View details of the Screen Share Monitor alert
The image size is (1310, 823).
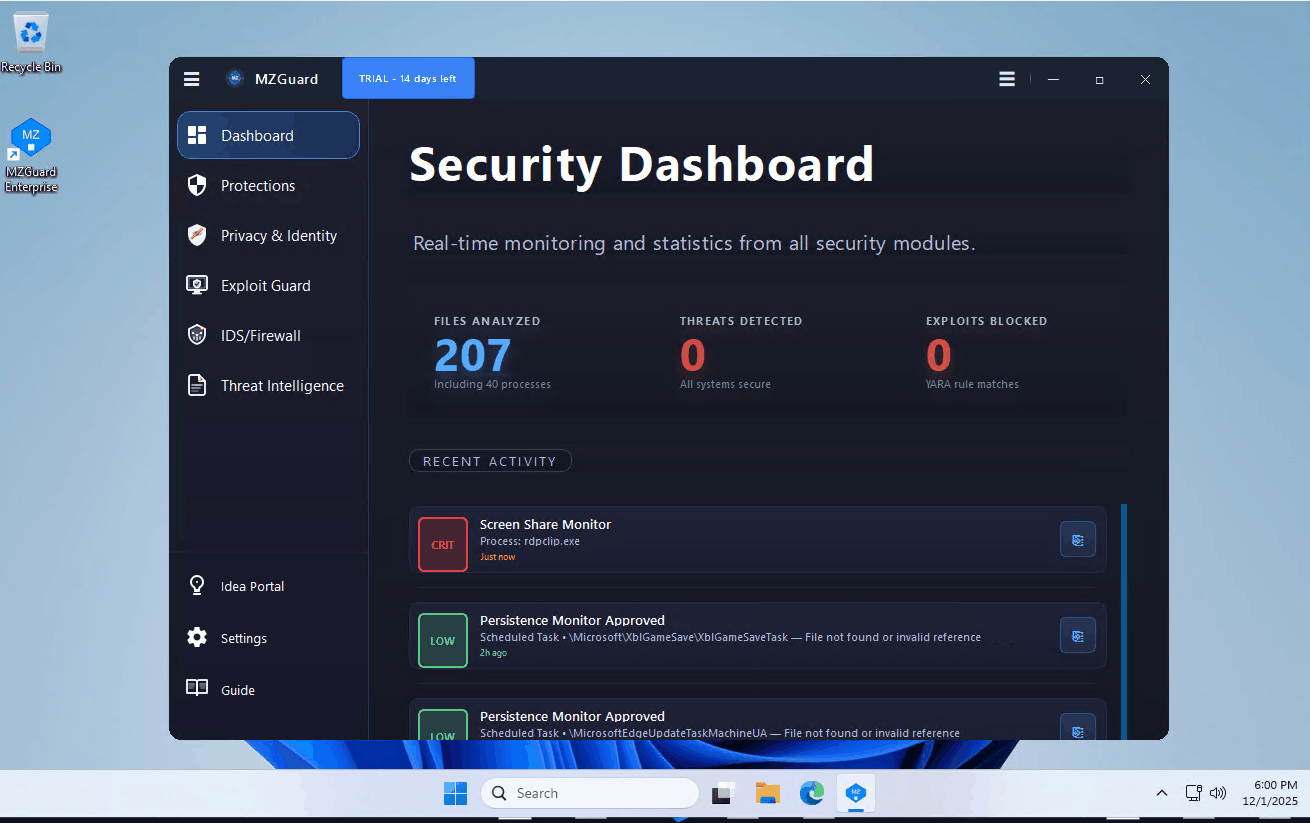click(1077, 539)
